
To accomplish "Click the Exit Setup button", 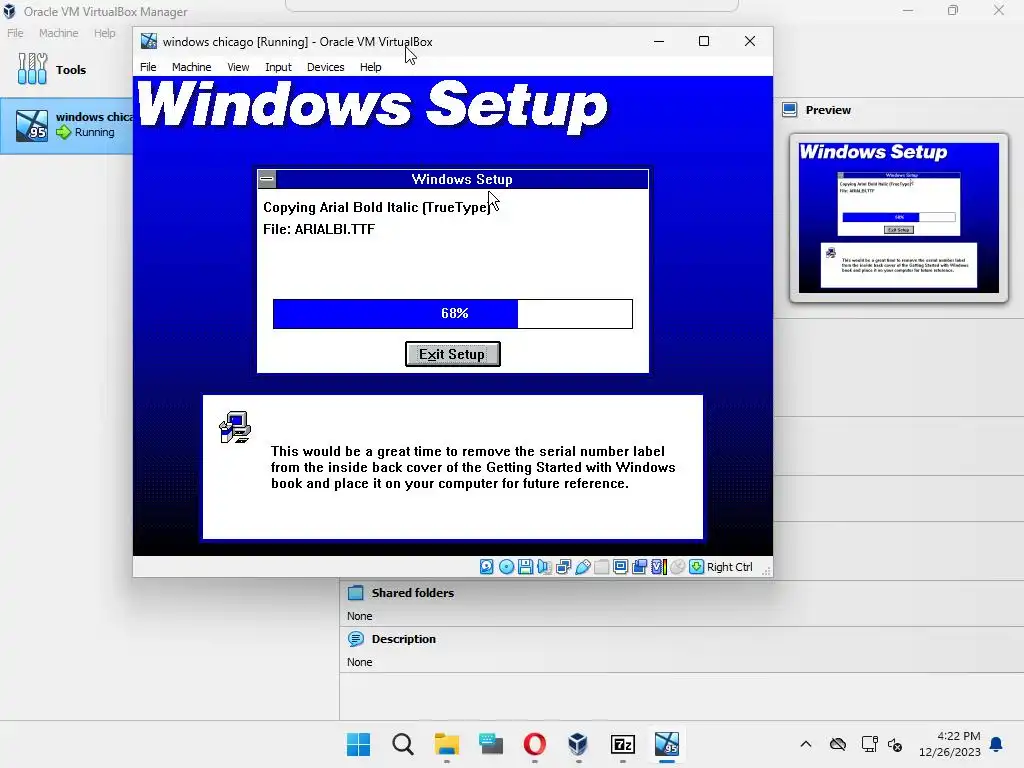I will 453,354.
